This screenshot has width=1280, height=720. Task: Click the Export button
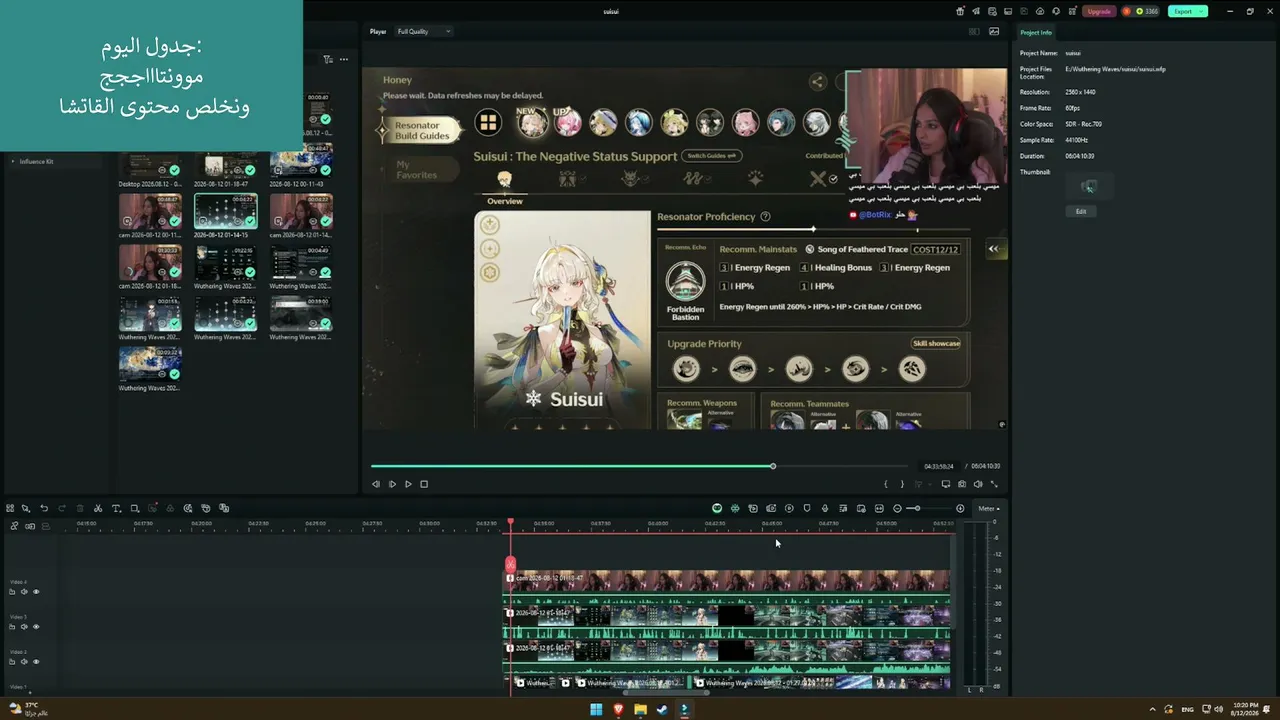[1187, 11]
